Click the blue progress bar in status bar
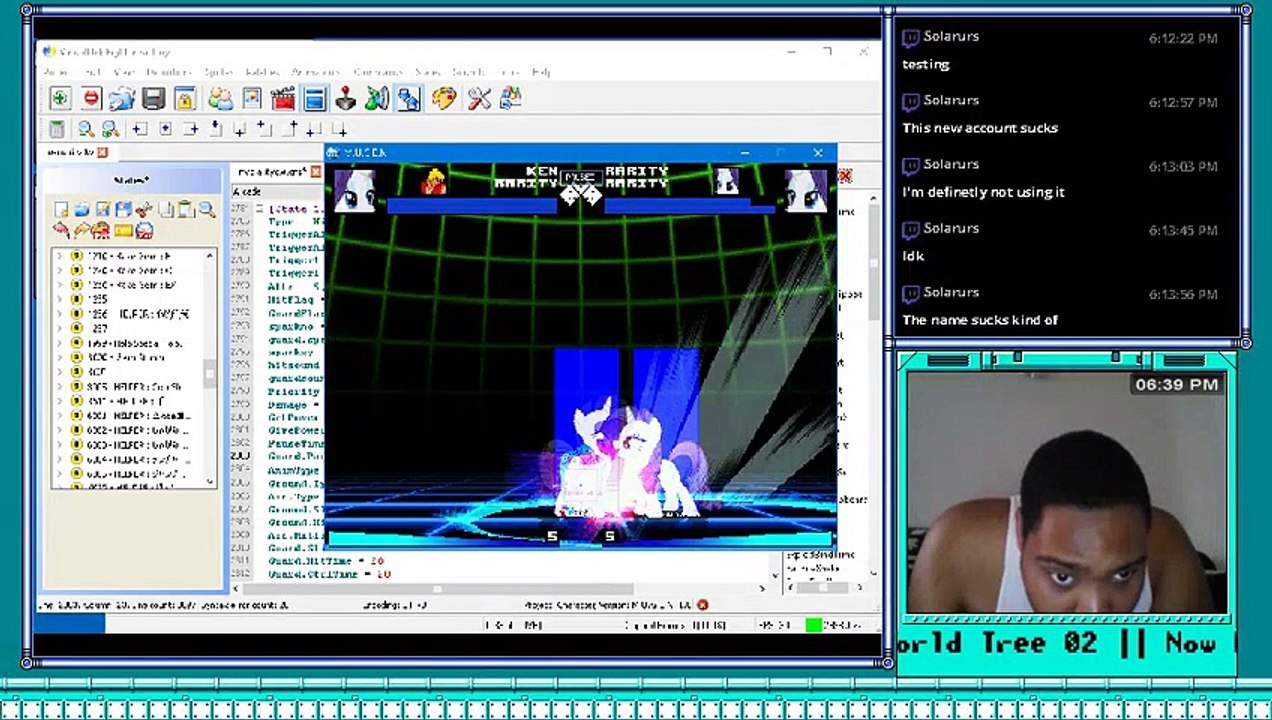This screenshot has width=1272, height=720. [69, 625]
